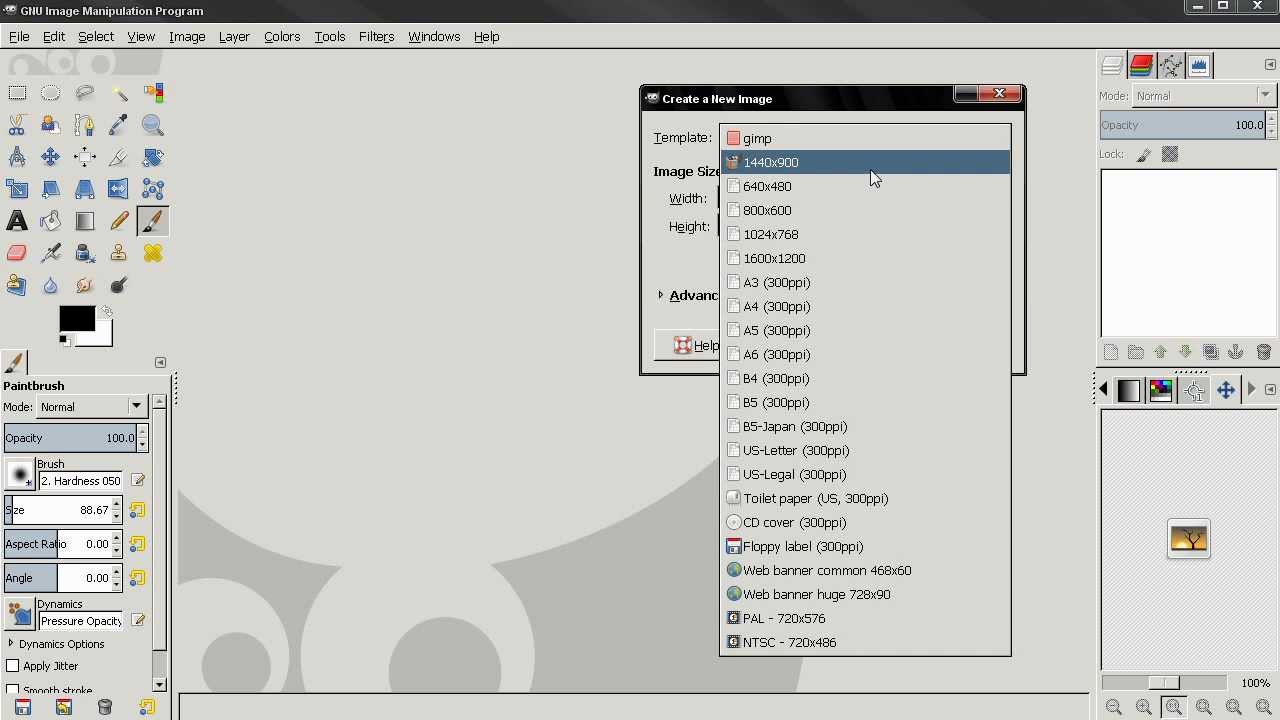Image resolution: width=1280 pixels, height=720 pixels.
Task: Select the Airbrush tool
Action: (51, 253)
